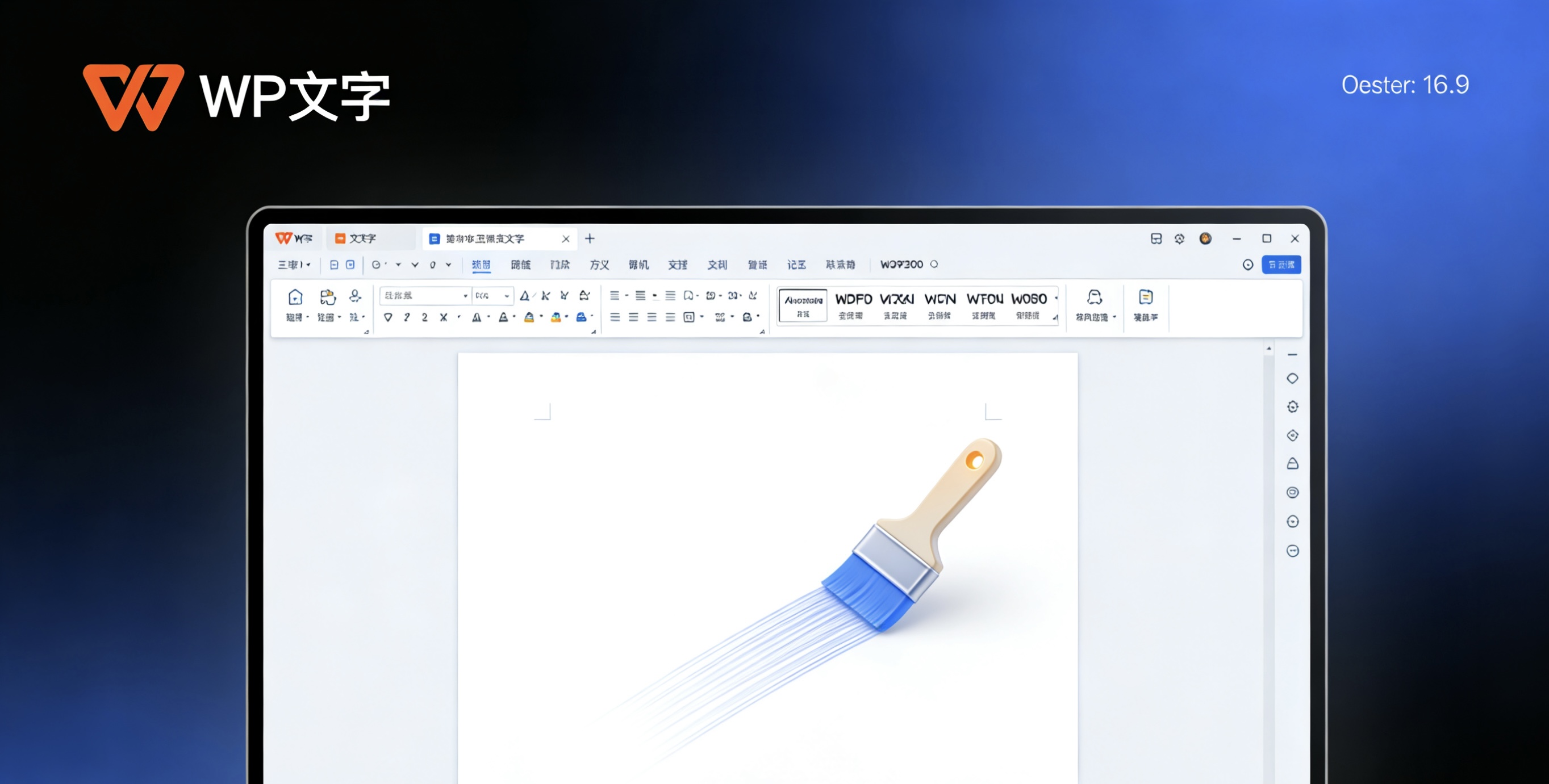
Task: Open the font name combo box dropdown
Action: point(465,296)
